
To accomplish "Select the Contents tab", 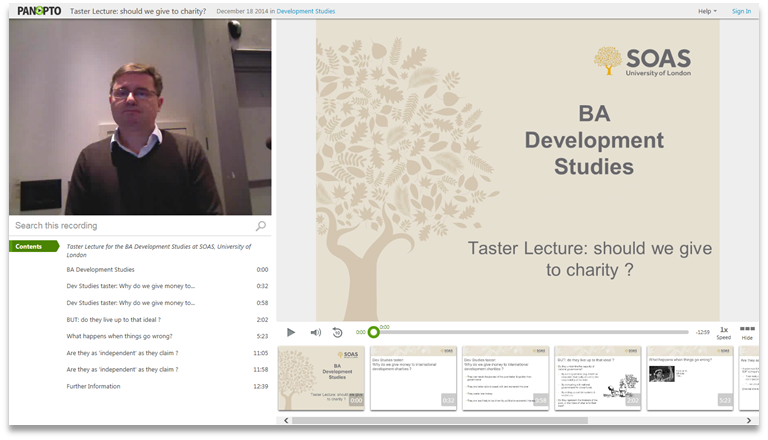I will [33, 246].
